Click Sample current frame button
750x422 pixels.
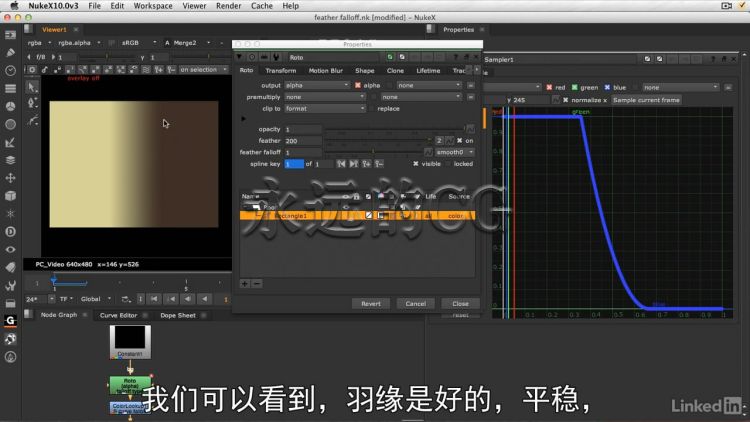(x=646, y=100)
